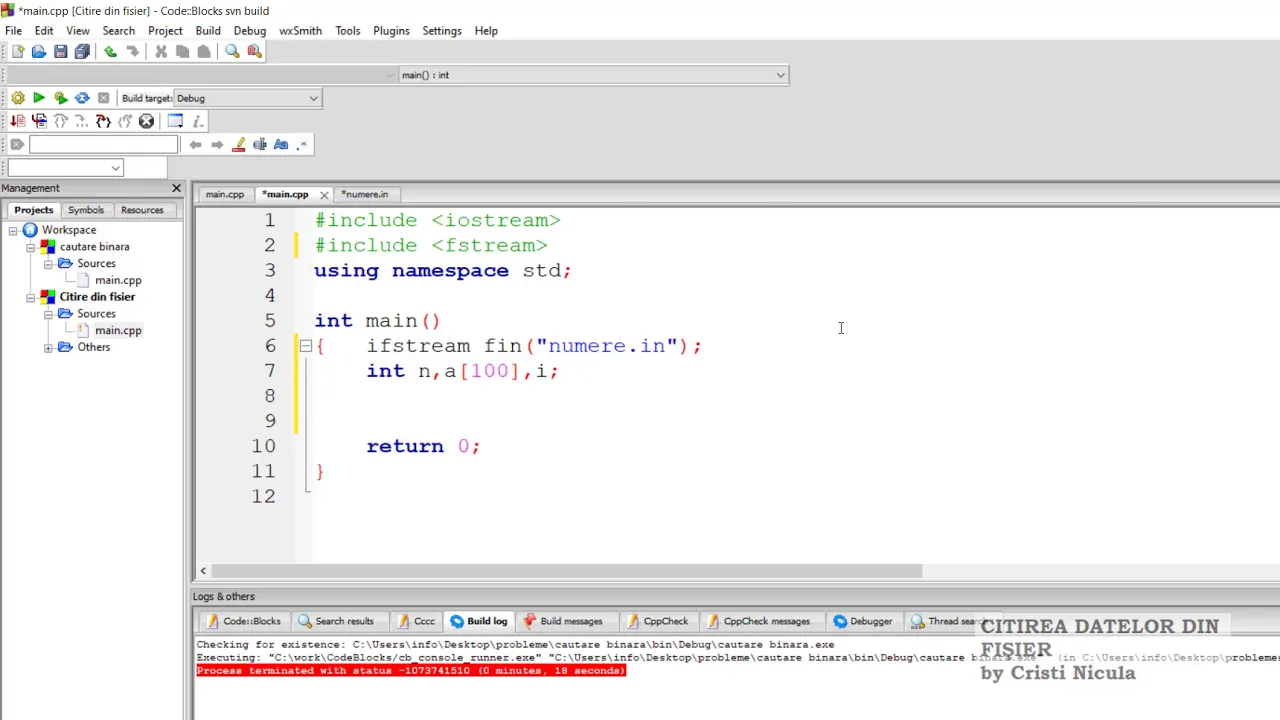Open the Replace tool icon
The height and width of the screenshot is (720, 1280).
254,52
